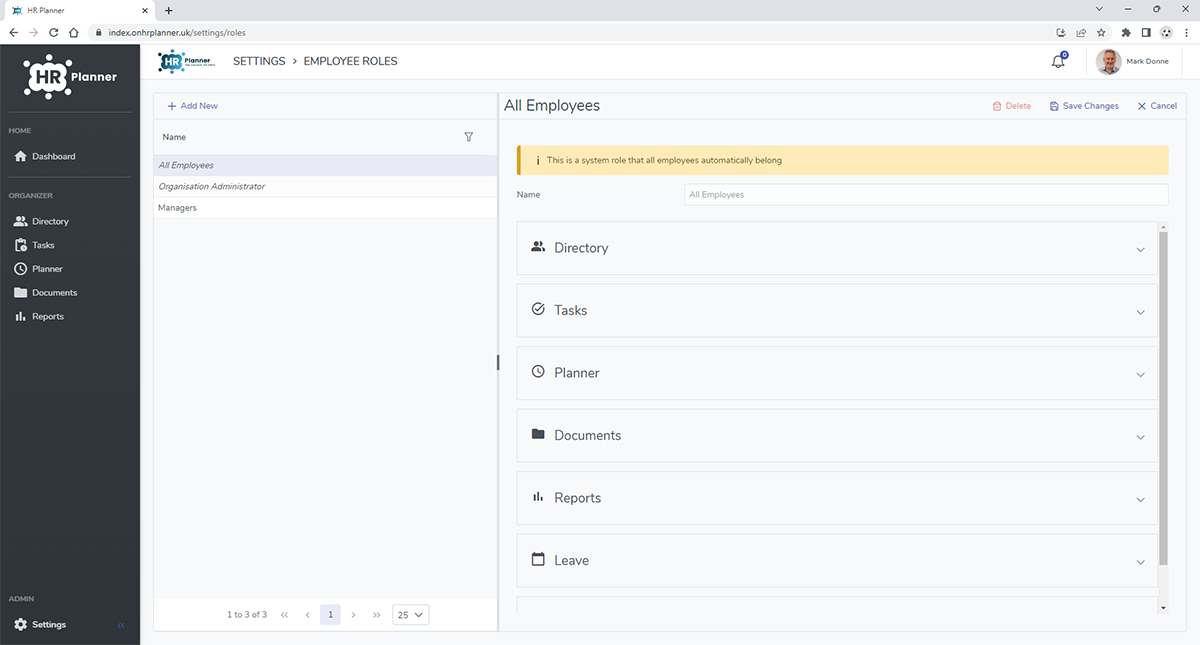Go to Planner via clock sidebar icon
The image size is (1200, 645).
(x=21, y=269)
